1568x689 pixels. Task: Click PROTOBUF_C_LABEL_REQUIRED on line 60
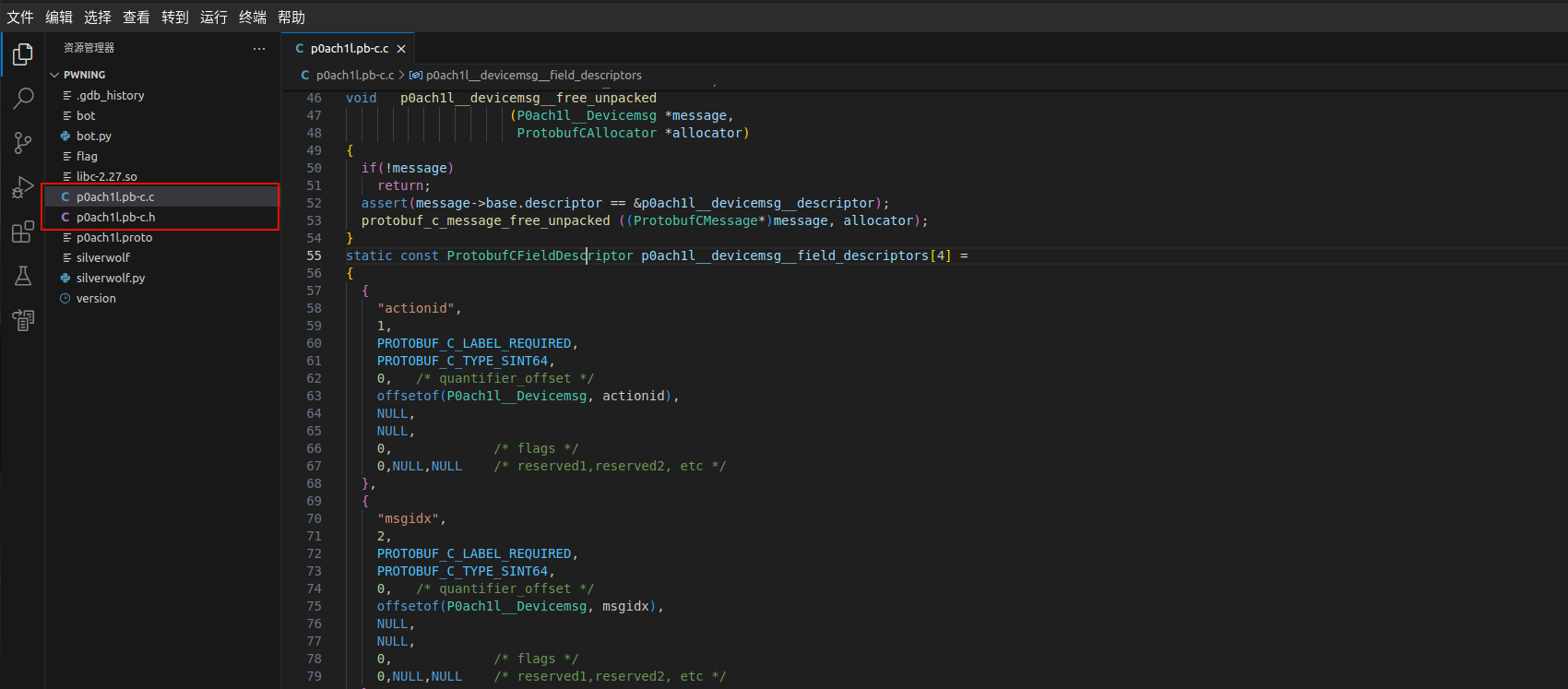click(x=474, y=343)
